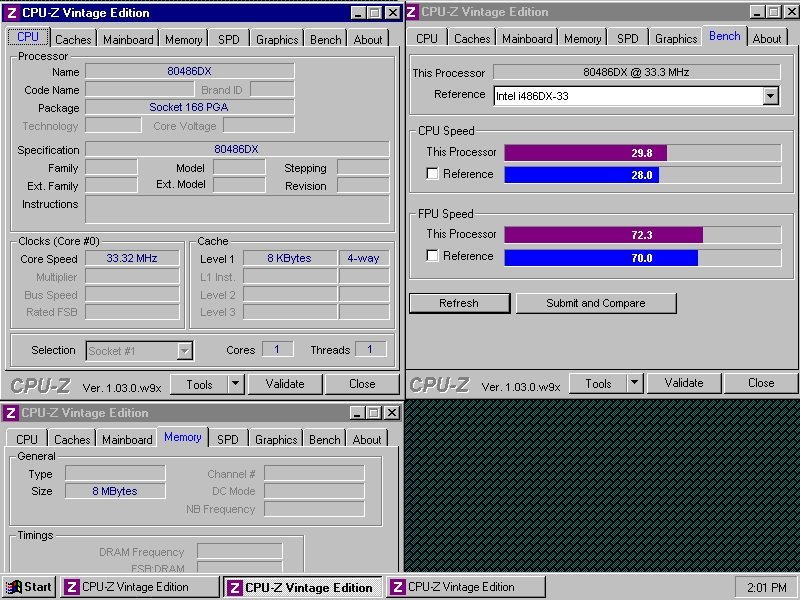800x600 pixels.
Task: Click Tools button in the Bench window
Action: [598, 383]
